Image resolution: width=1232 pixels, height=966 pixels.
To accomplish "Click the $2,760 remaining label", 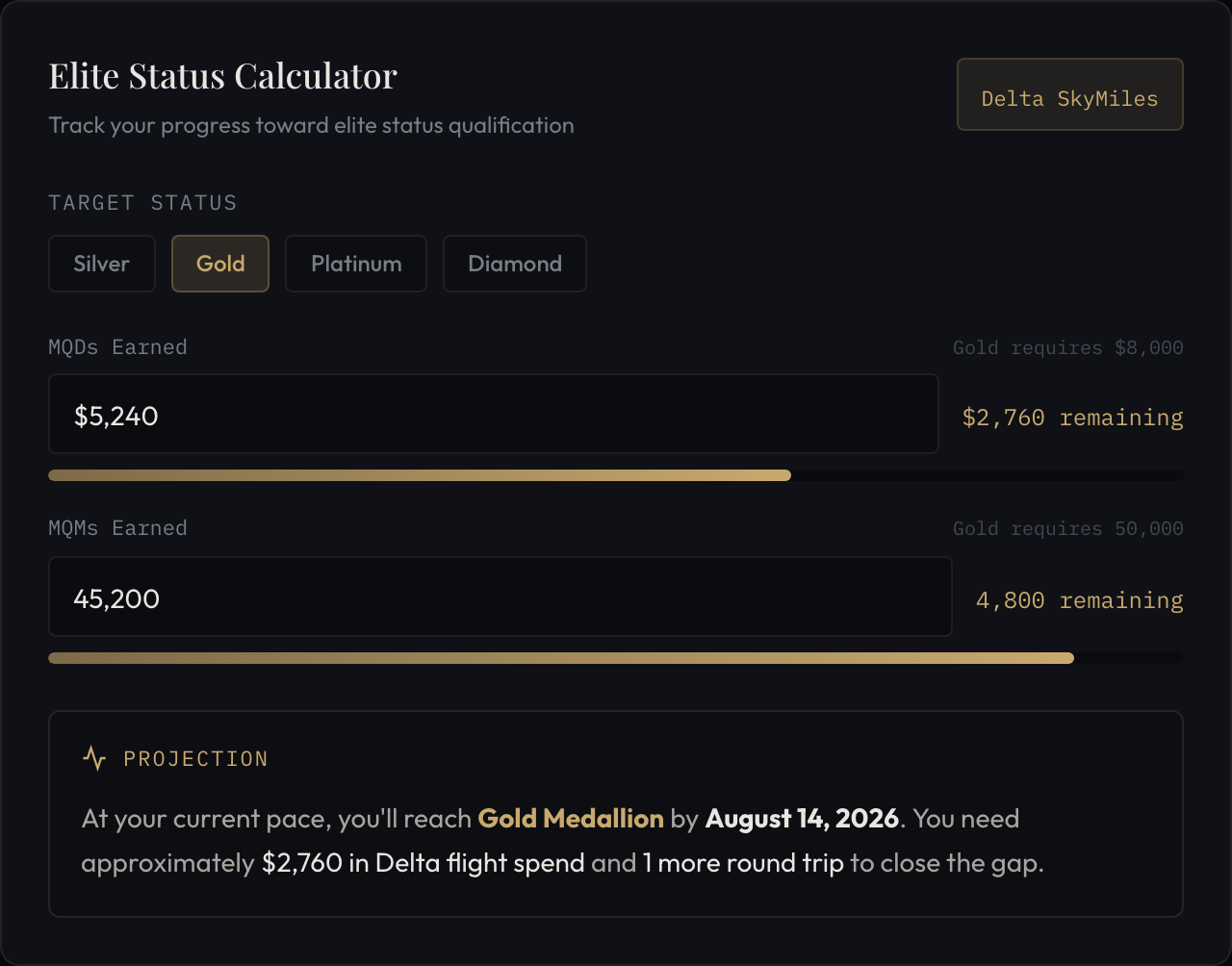I will pos(1071,417).
